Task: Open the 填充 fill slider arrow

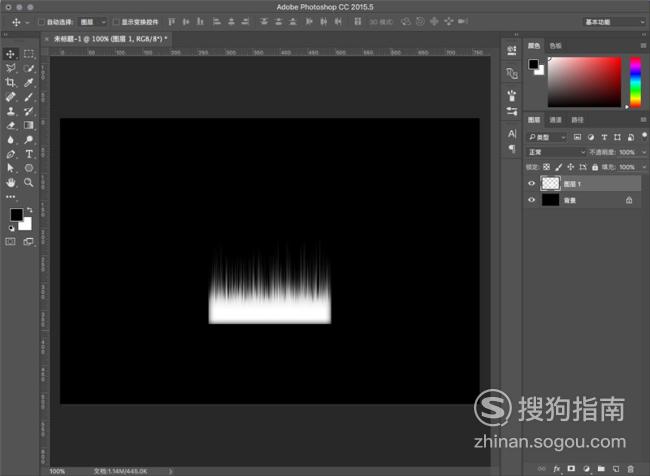Action: (x=644, y=167)
